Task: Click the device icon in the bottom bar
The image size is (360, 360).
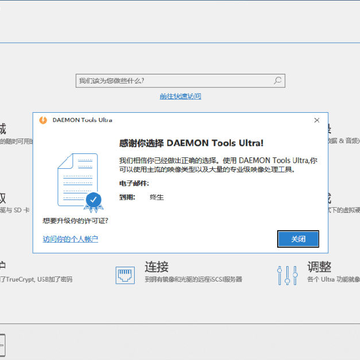Action: point(3,345)
